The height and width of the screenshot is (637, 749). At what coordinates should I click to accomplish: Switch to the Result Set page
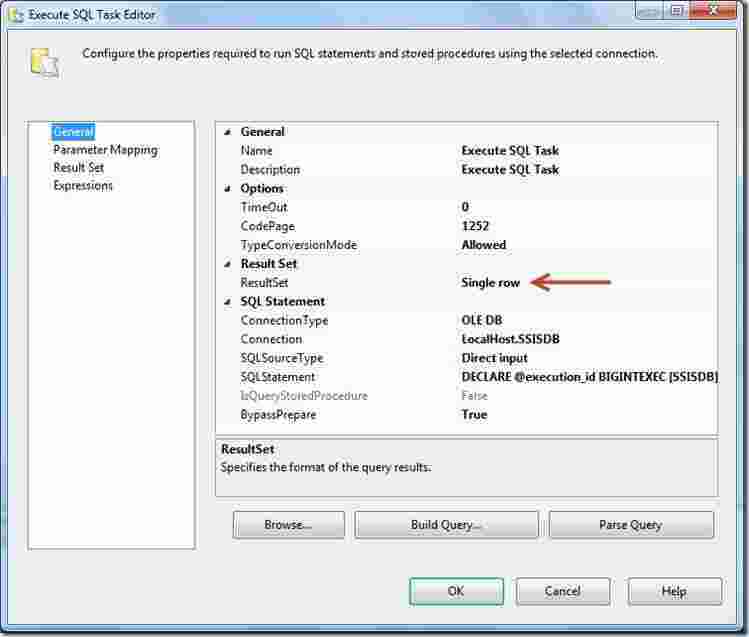point(79,168)
